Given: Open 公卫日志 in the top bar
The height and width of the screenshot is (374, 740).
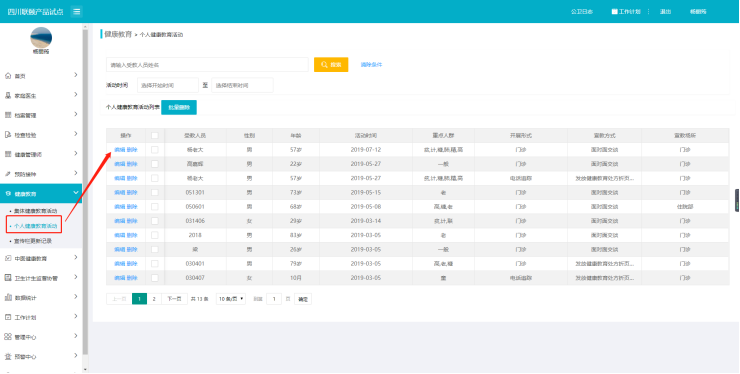Looking at the screenshot, I should coord(582,11).
